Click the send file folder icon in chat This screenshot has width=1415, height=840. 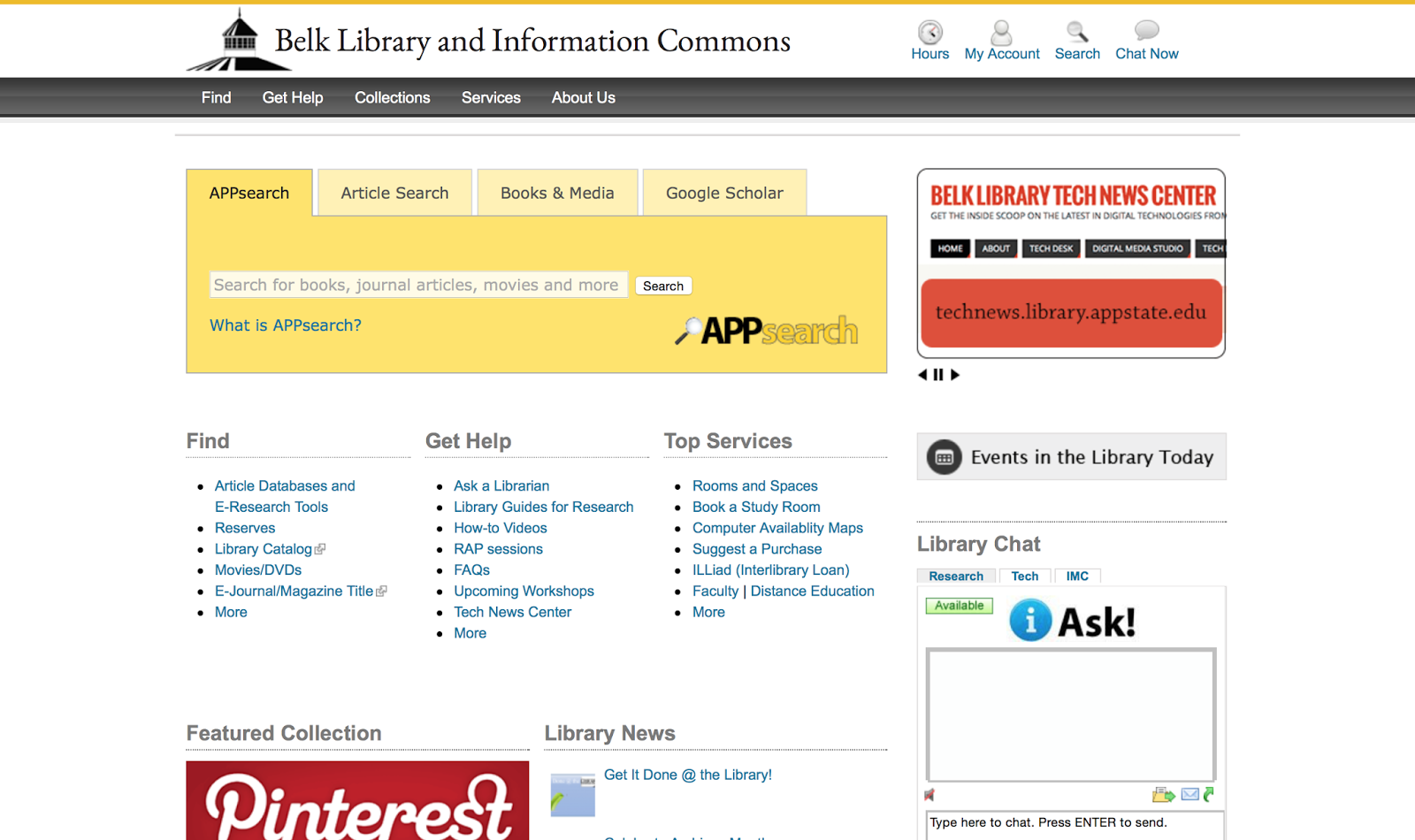(1163, 795)
